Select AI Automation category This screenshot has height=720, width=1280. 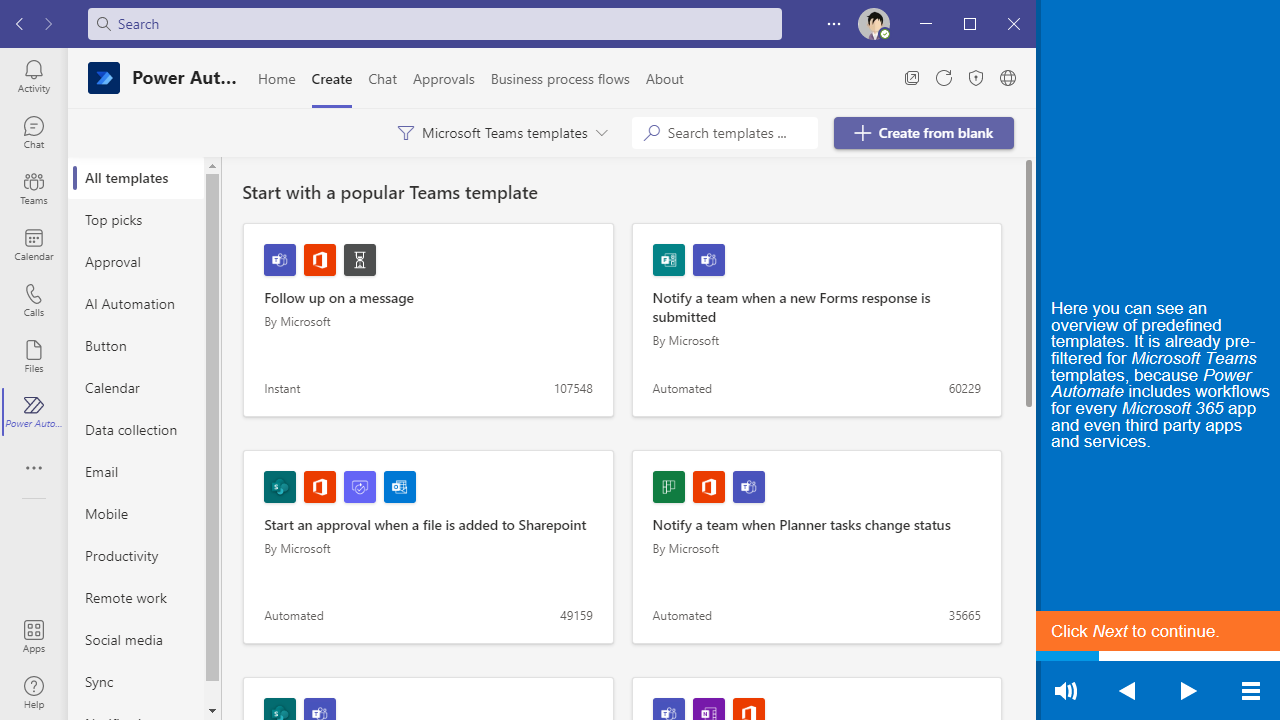pyautogui.click(x=138, y=304)
